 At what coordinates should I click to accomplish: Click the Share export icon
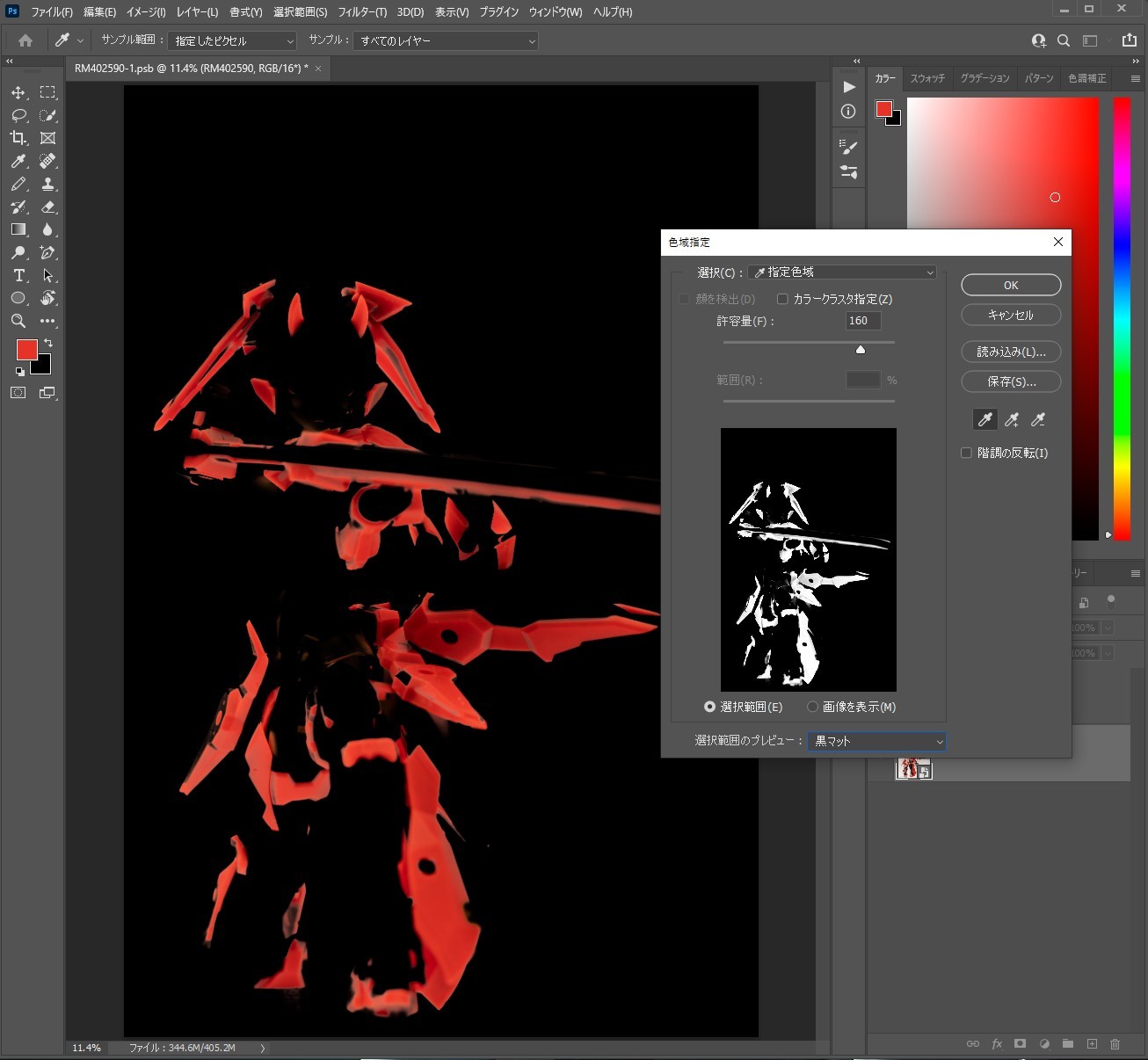point(1130,40)
